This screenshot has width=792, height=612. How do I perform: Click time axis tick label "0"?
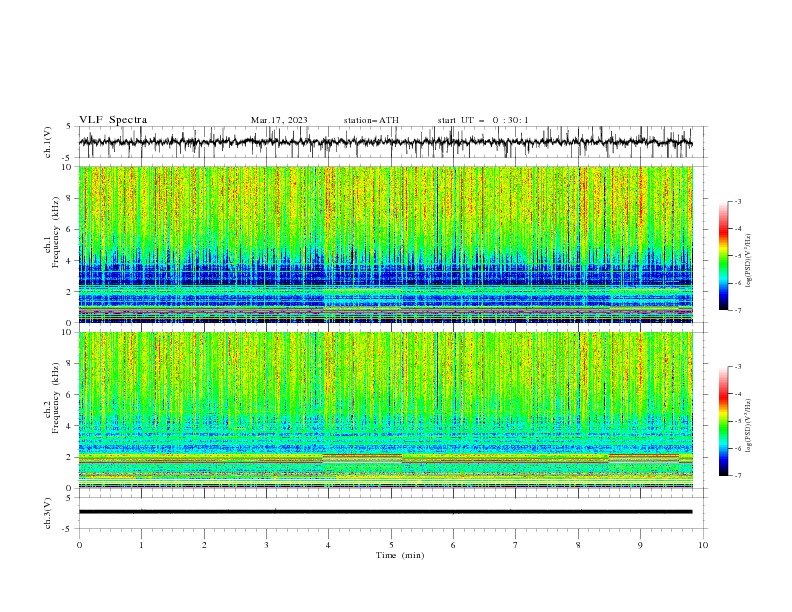tap(79, 545)
